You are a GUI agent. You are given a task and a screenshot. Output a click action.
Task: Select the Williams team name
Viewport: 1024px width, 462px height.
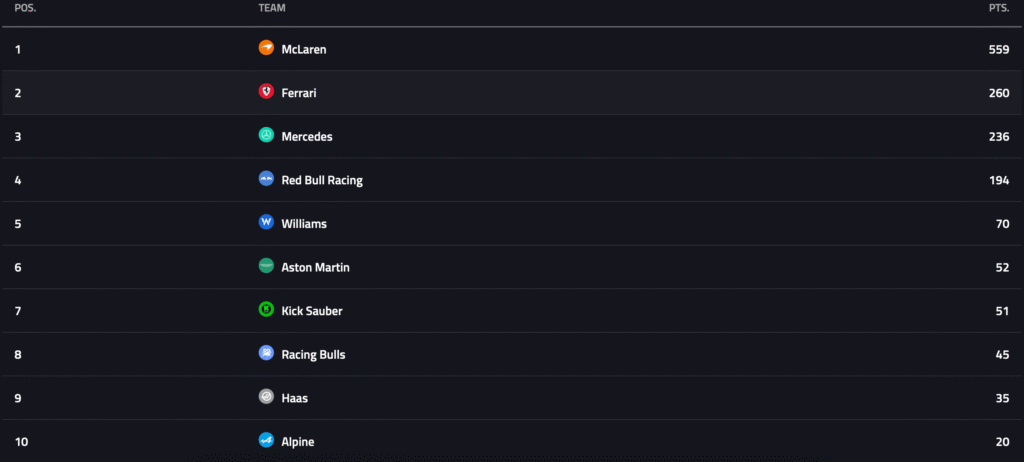click(304, 224)
